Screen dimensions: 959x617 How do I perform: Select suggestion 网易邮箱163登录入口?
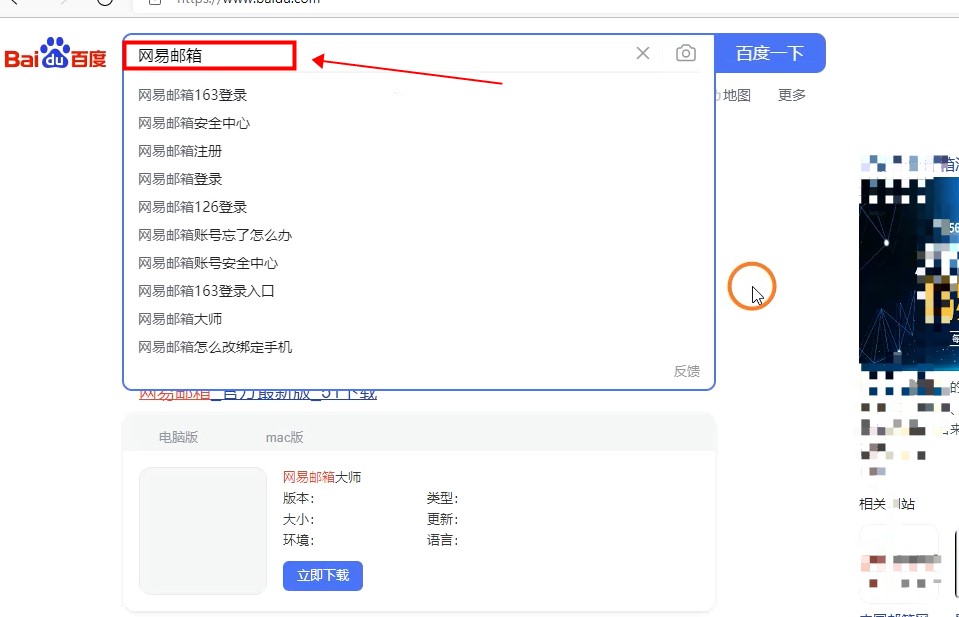tap(206, 292)
